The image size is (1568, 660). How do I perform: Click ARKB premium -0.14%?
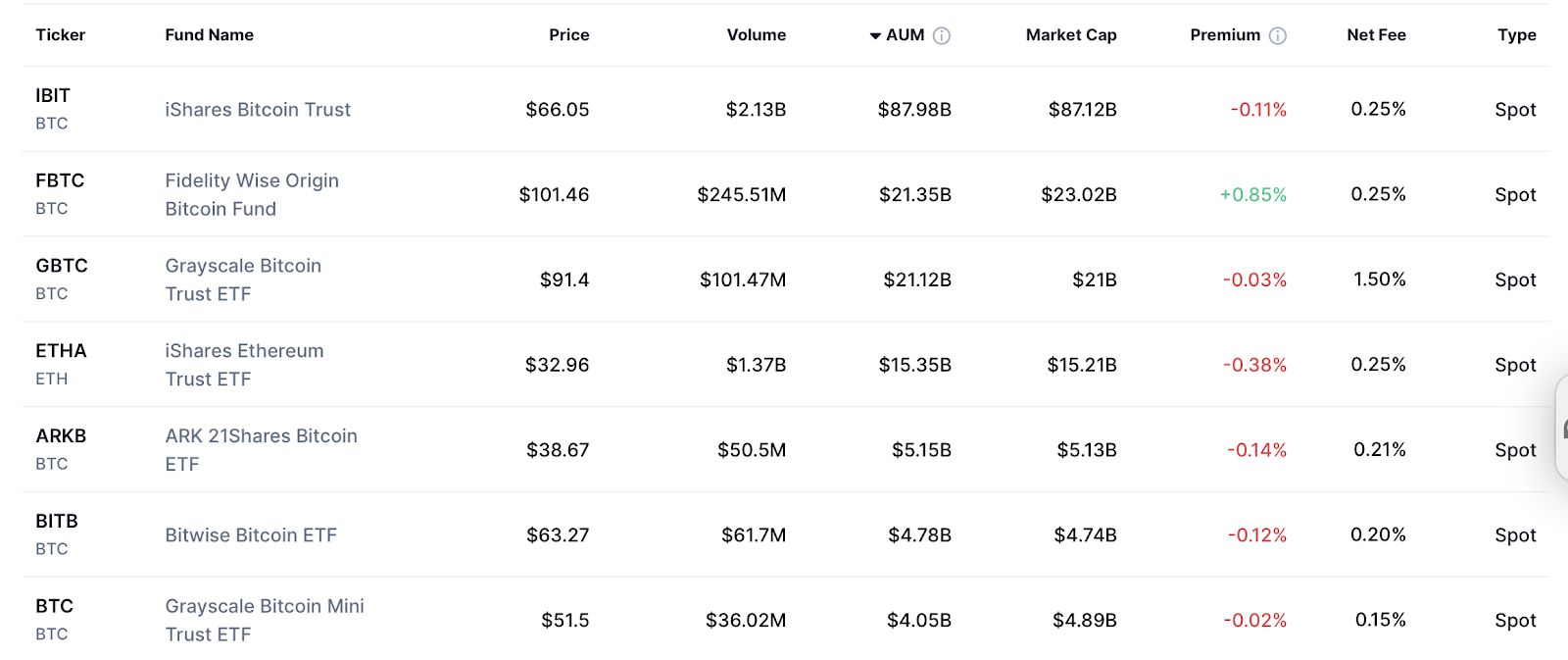point(1257,450)
